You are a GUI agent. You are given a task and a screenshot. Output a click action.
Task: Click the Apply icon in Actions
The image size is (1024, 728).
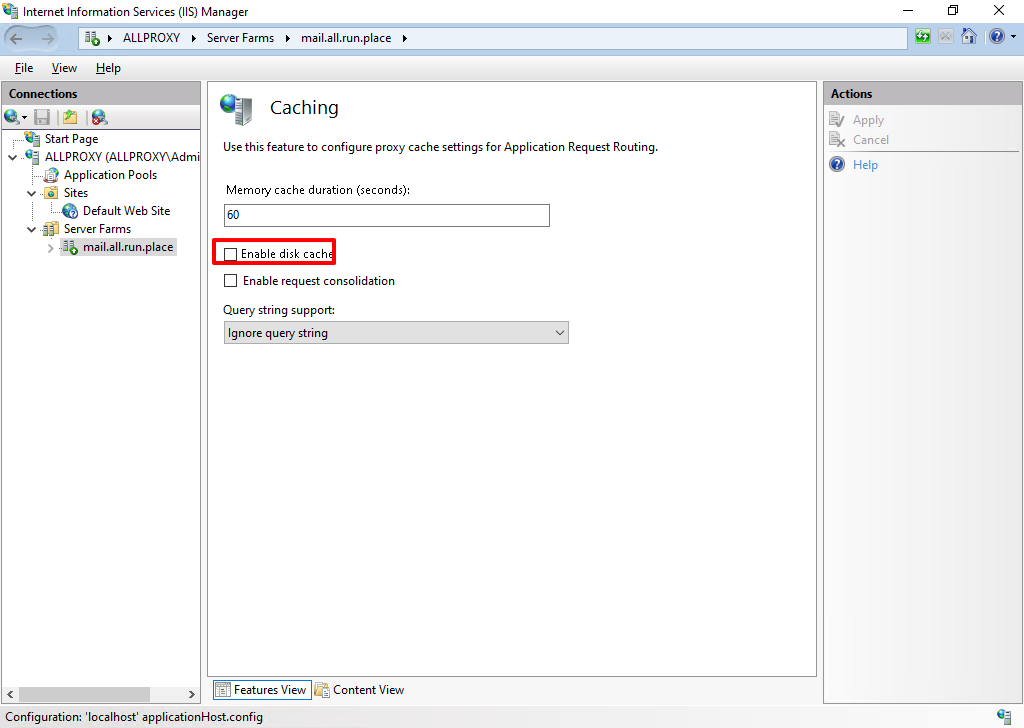(x=837, y=119)
